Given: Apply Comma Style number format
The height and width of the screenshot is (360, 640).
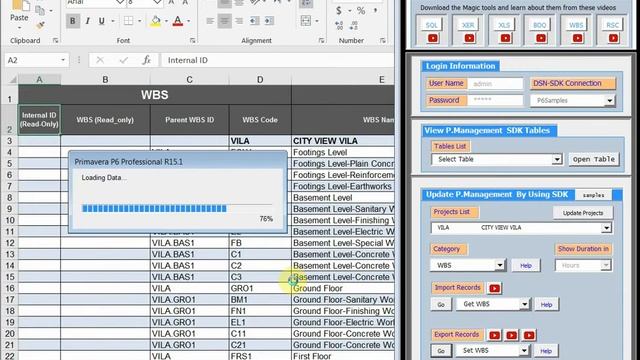Looking at the screenshot, I should tap(375, 10).
